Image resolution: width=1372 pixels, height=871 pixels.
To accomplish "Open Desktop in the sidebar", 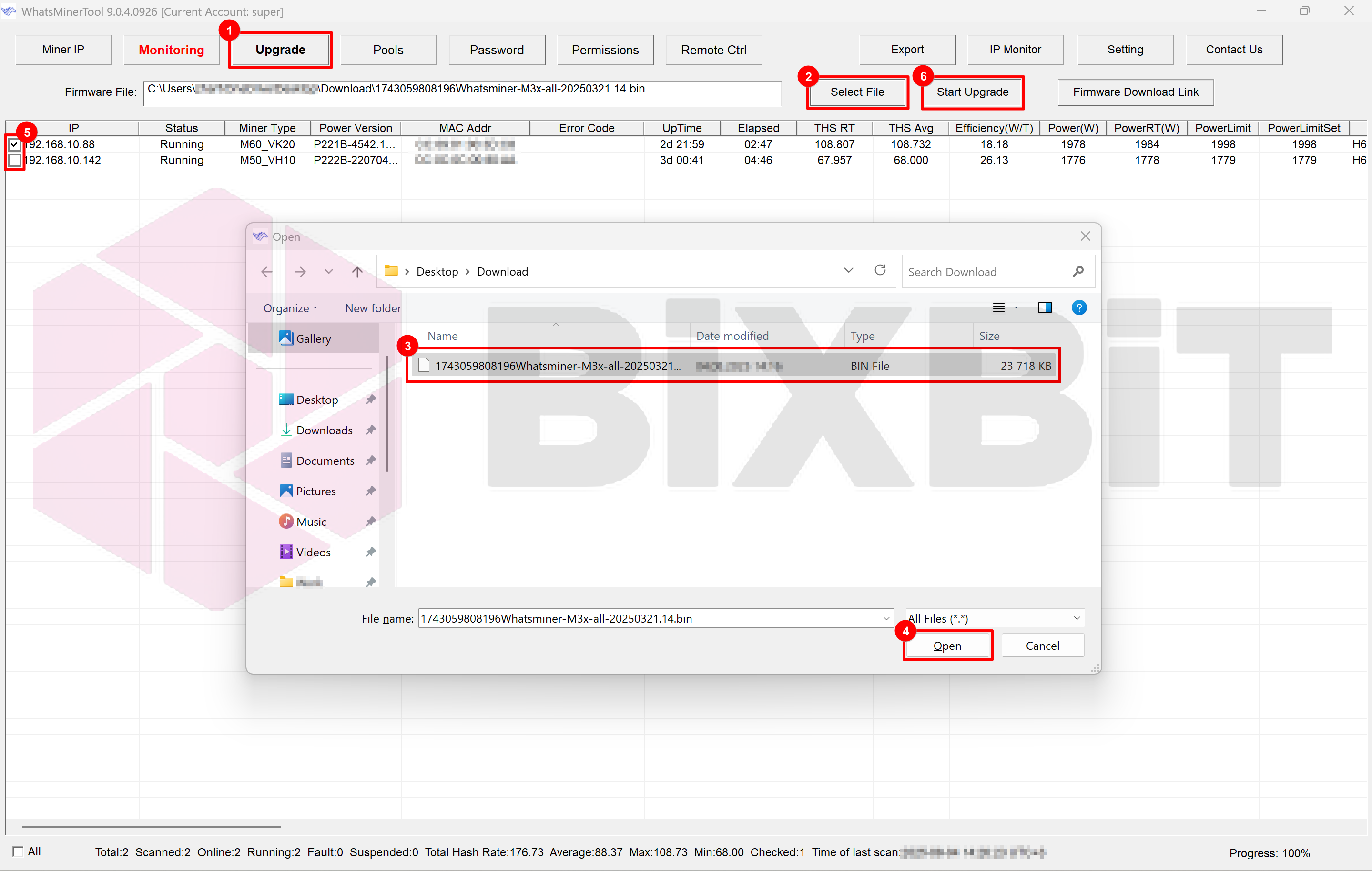I will tap(317, 400).
